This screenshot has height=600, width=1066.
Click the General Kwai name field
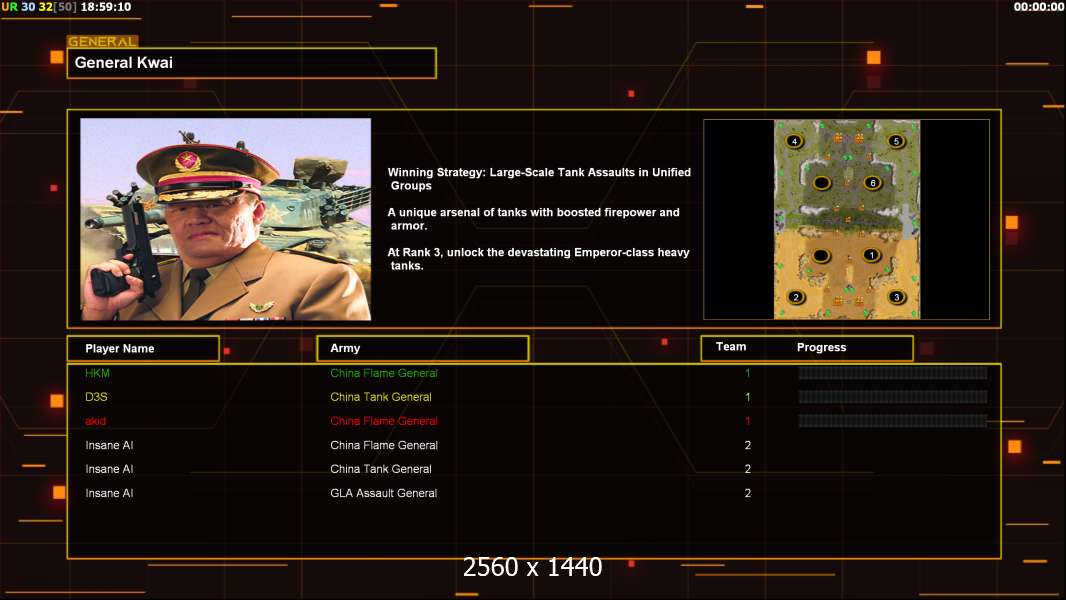point(252,63)
